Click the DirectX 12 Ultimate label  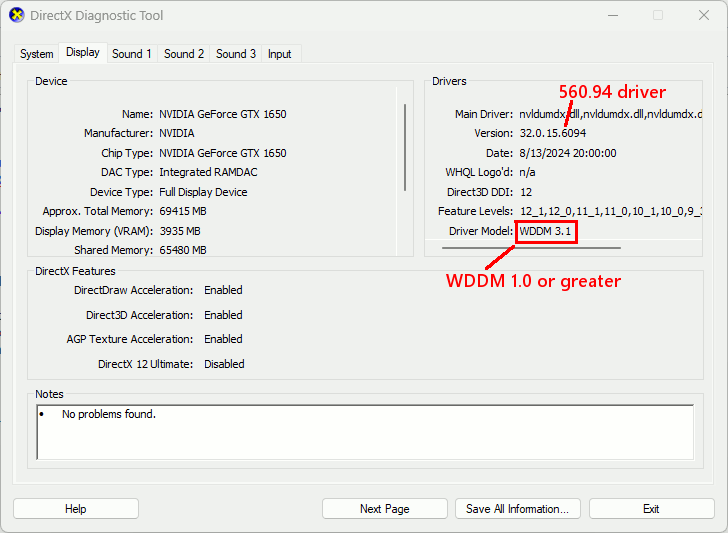[145, 364]
